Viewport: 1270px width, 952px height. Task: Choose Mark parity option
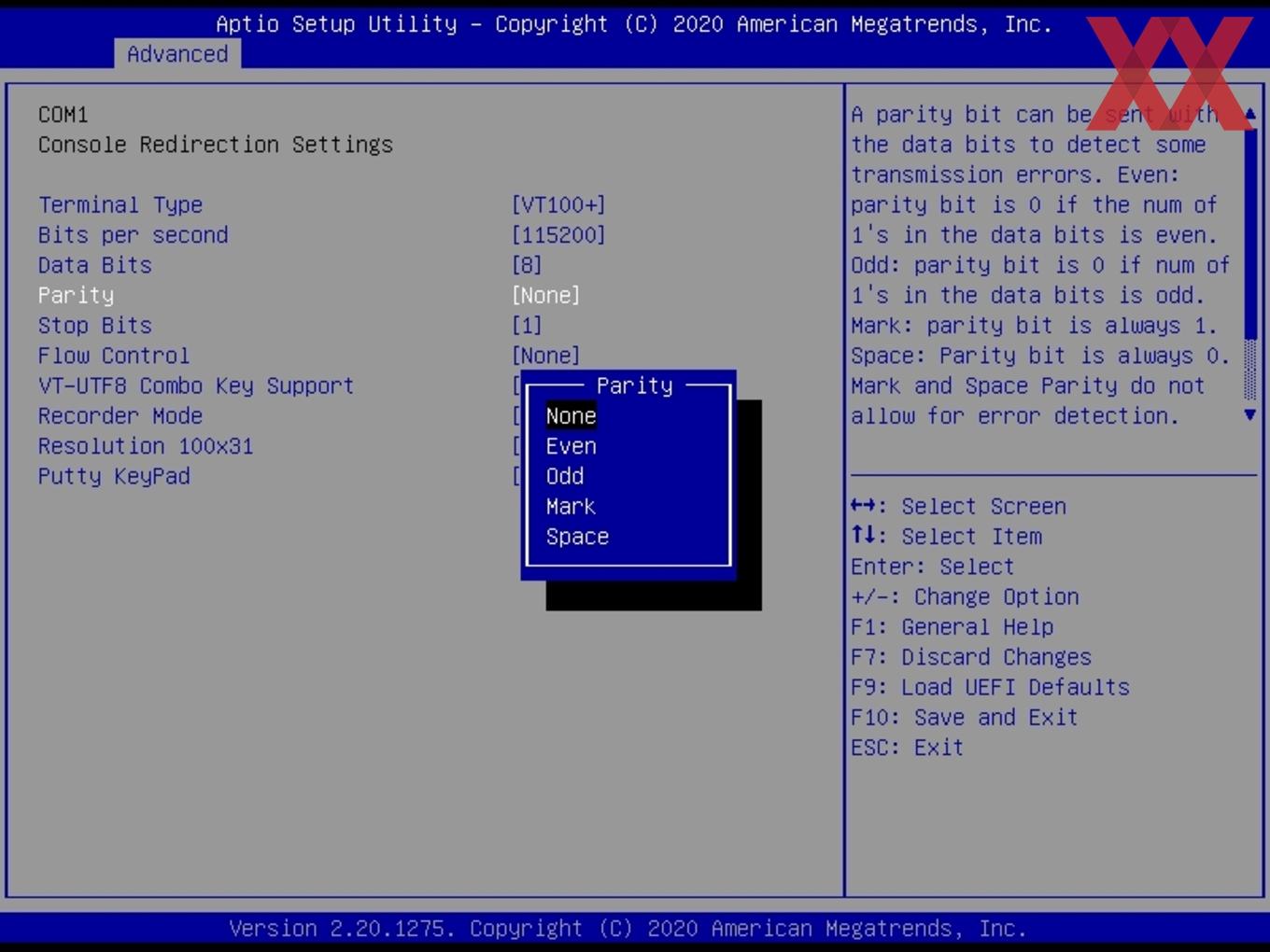coord(571,507)
